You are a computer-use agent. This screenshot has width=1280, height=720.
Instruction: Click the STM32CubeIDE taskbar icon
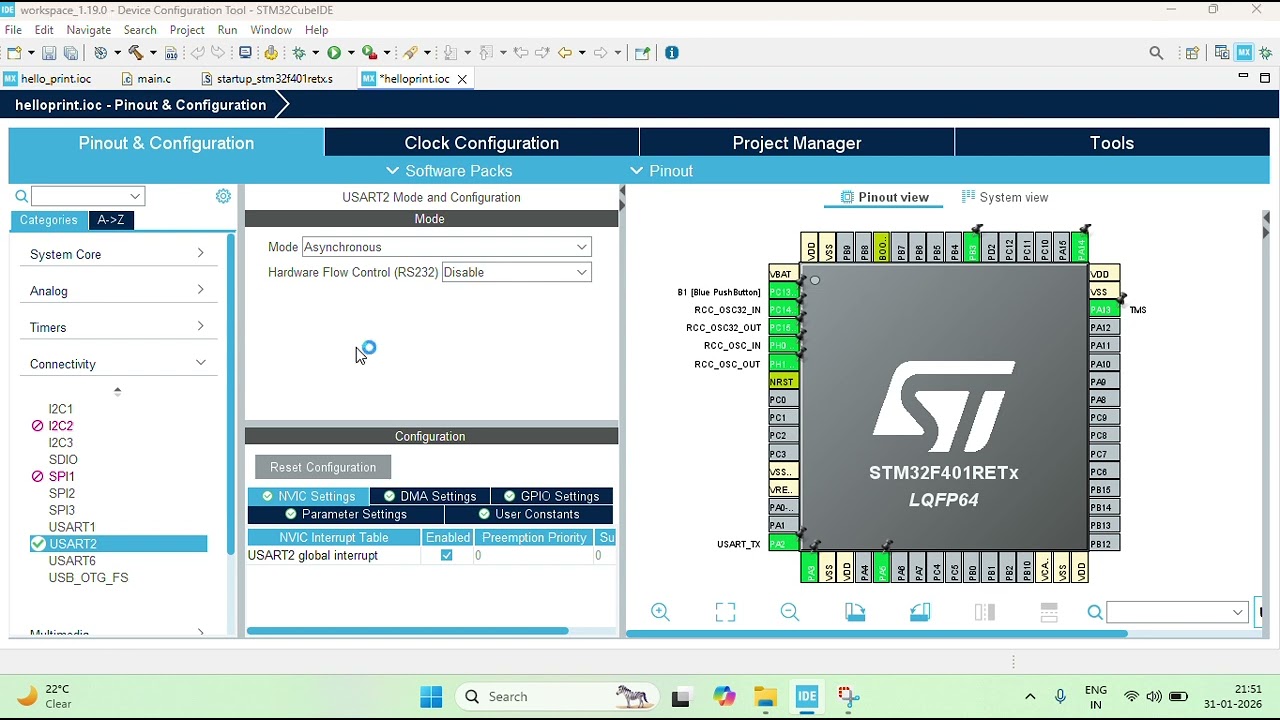coord(807,697)
